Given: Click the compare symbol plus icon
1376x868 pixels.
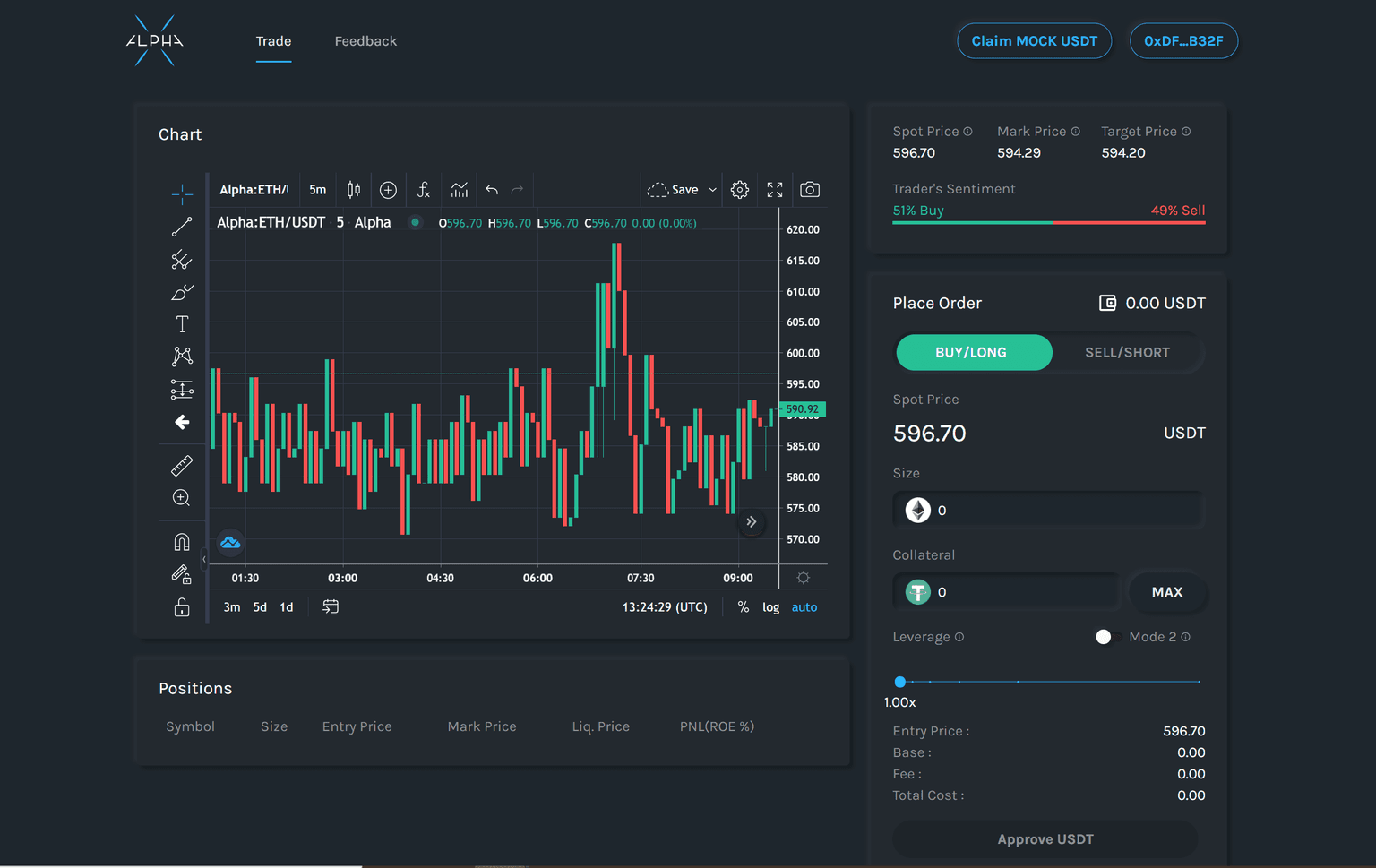Looking at the screenshot, I should click(388, 190).
